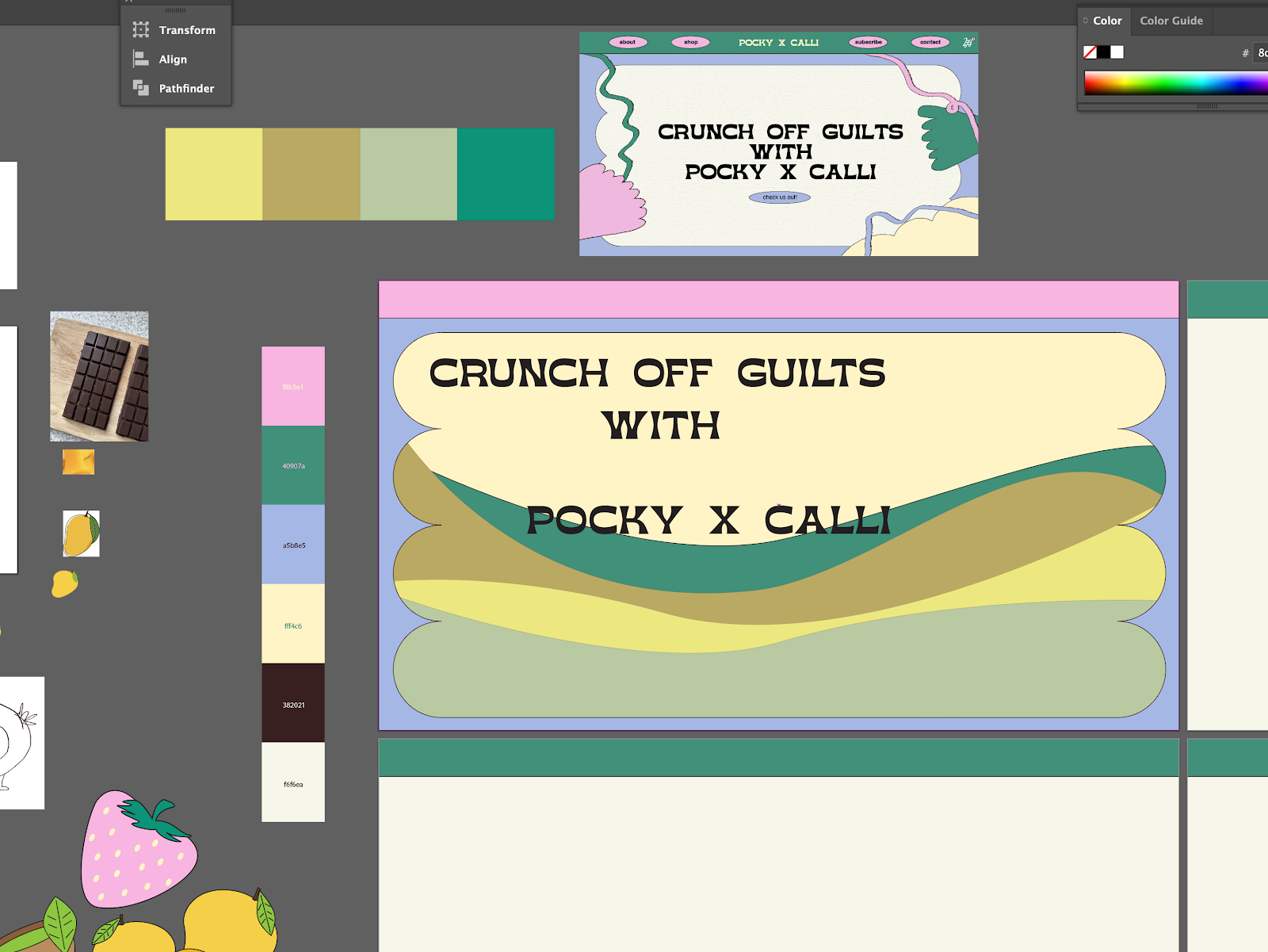
Task: Switch to the Color tab
Action: 1107,21
